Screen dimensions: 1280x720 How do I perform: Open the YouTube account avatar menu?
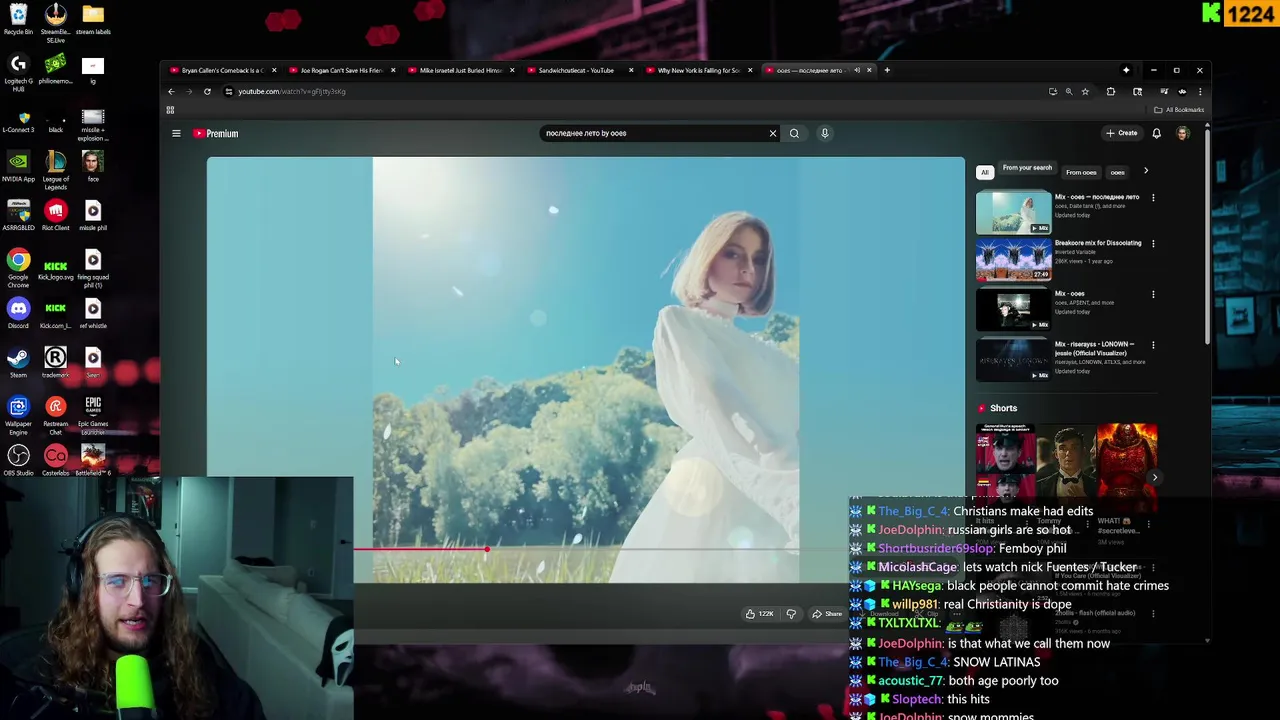1182,133
